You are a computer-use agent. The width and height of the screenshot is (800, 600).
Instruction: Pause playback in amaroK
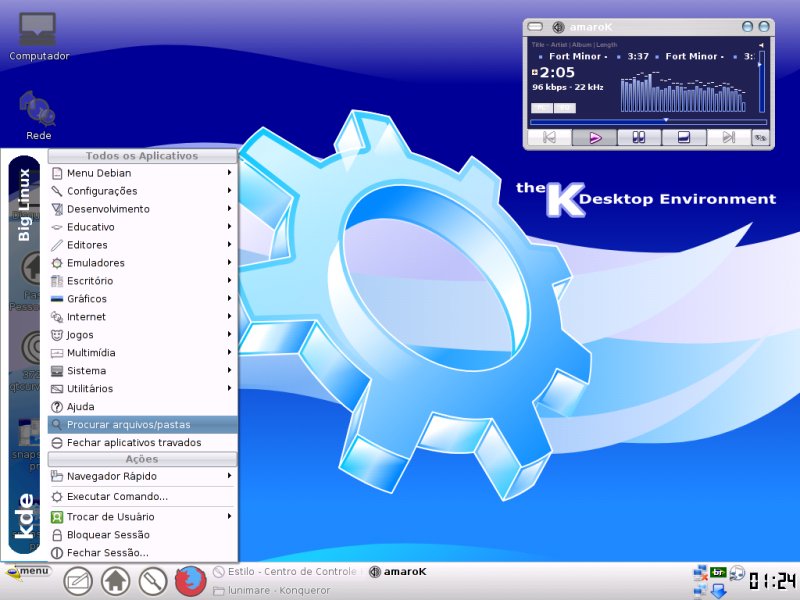639,137
